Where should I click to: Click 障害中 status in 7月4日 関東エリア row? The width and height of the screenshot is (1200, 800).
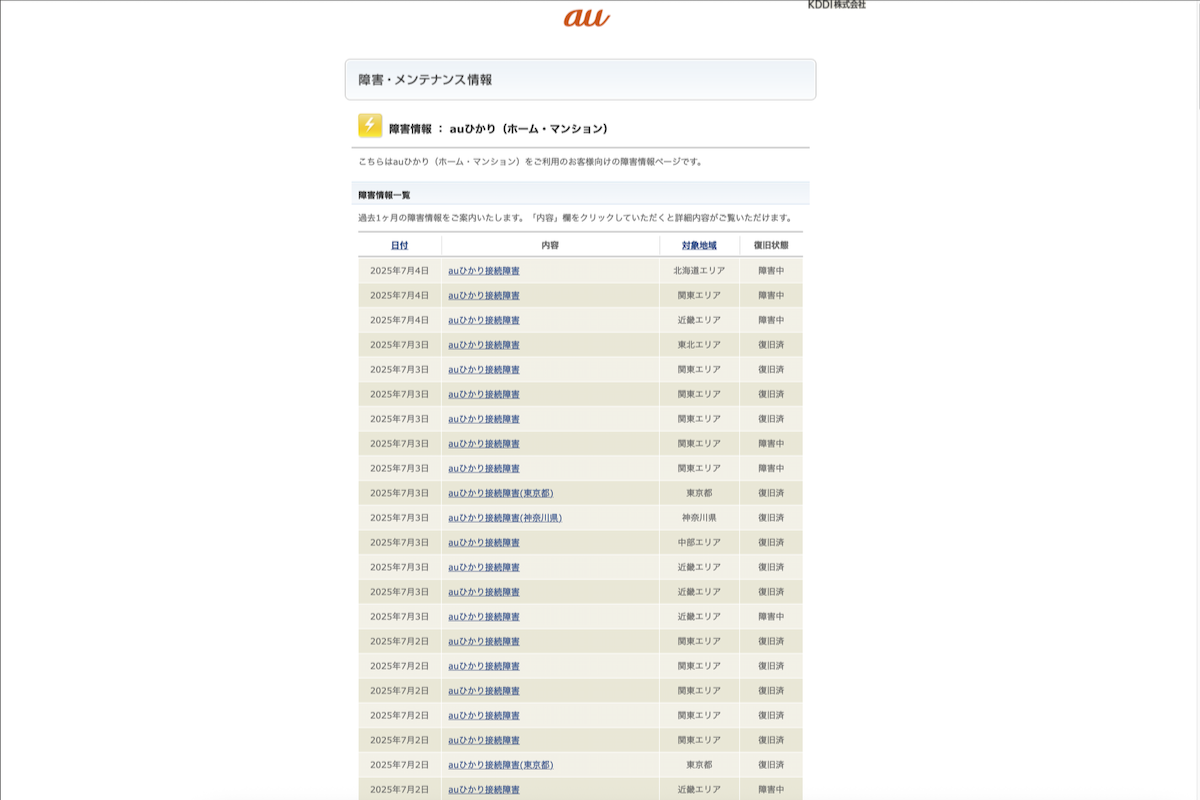(x=771, y=295)
